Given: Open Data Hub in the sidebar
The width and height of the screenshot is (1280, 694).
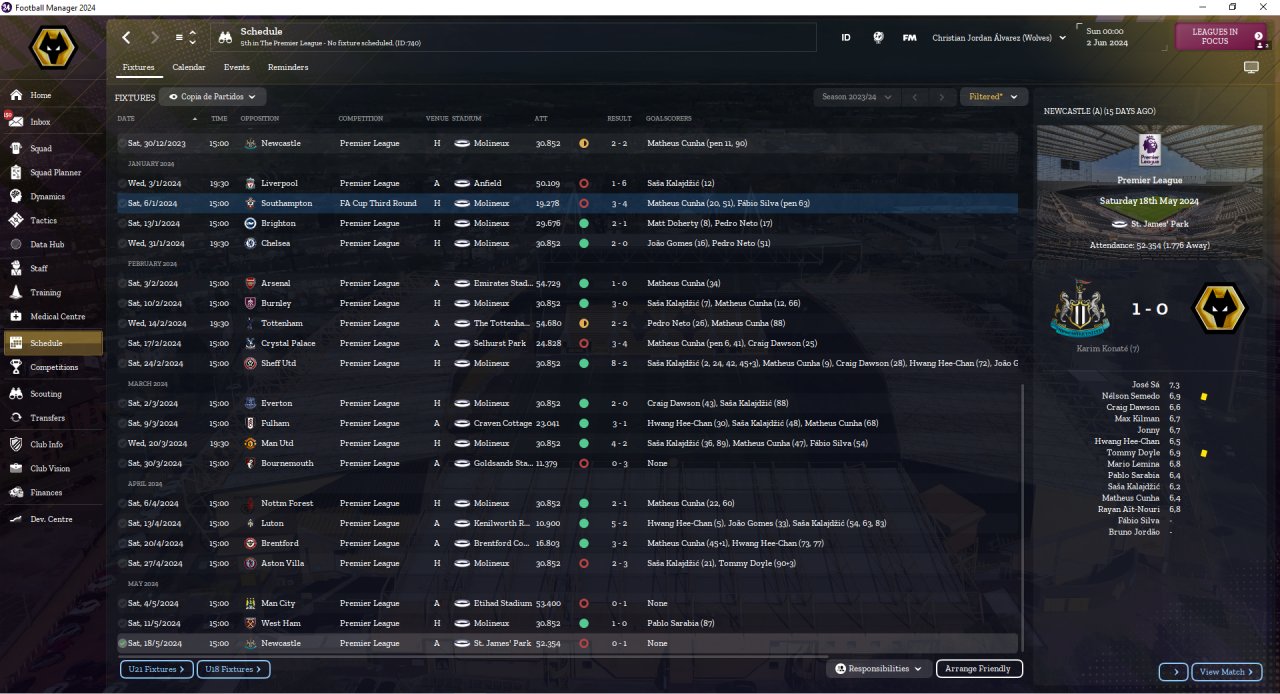Looking at the screenshot, I should (x=54, y=244).
